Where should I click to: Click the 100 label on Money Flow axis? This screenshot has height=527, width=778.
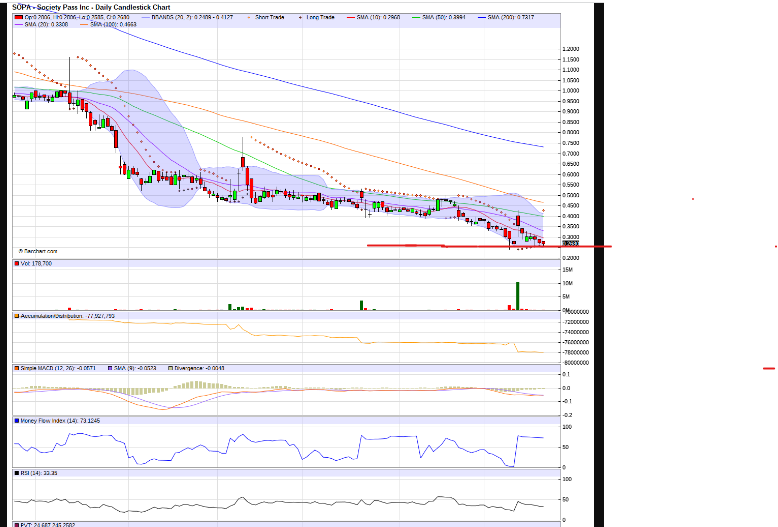(567, 427)
